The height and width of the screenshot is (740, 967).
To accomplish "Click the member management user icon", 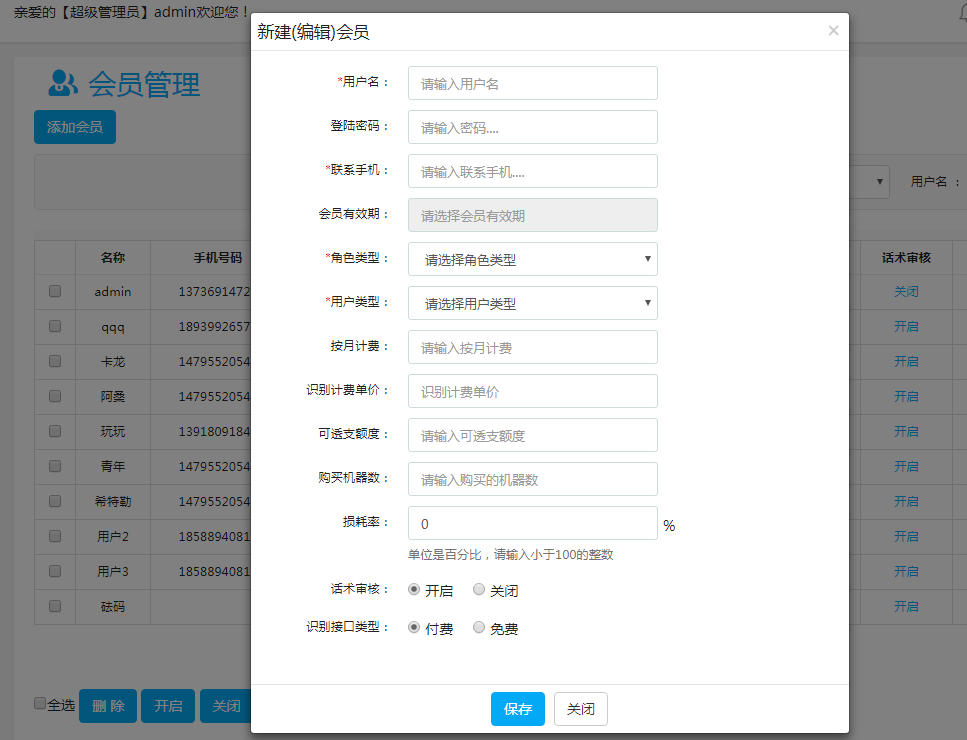I will click(x=63, y=83).
